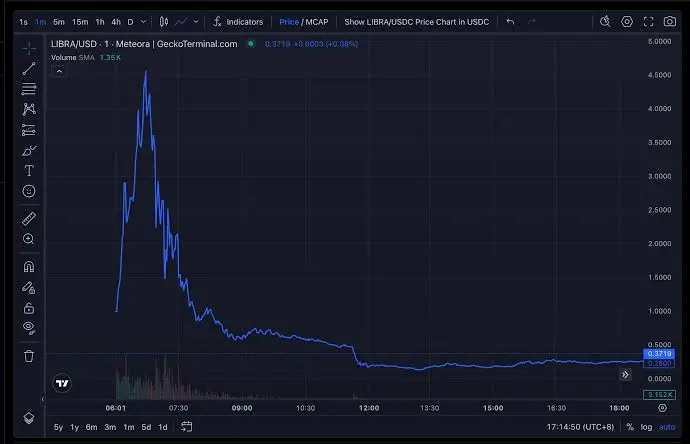690x444 pixels.
Task: Take a chart snapshot with camera icon
Action: click(670, 21)
